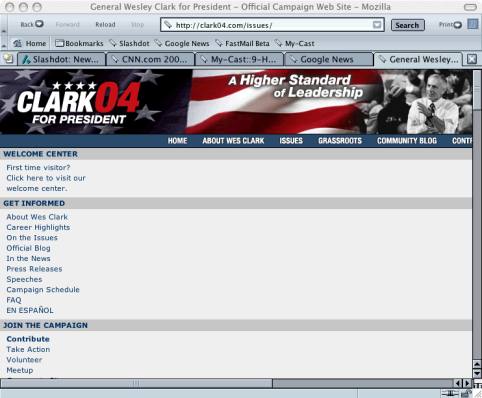
Task: Click the Mozilla throbber icon
Action: tap(473, 24)
